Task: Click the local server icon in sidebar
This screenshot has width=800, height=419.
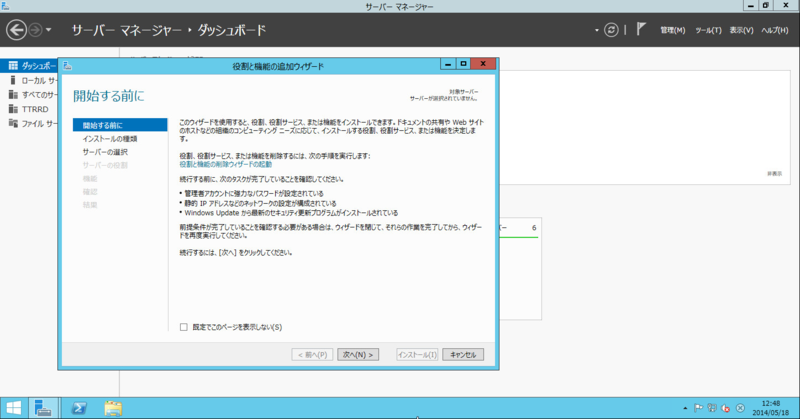Action: tap(13, 80)
